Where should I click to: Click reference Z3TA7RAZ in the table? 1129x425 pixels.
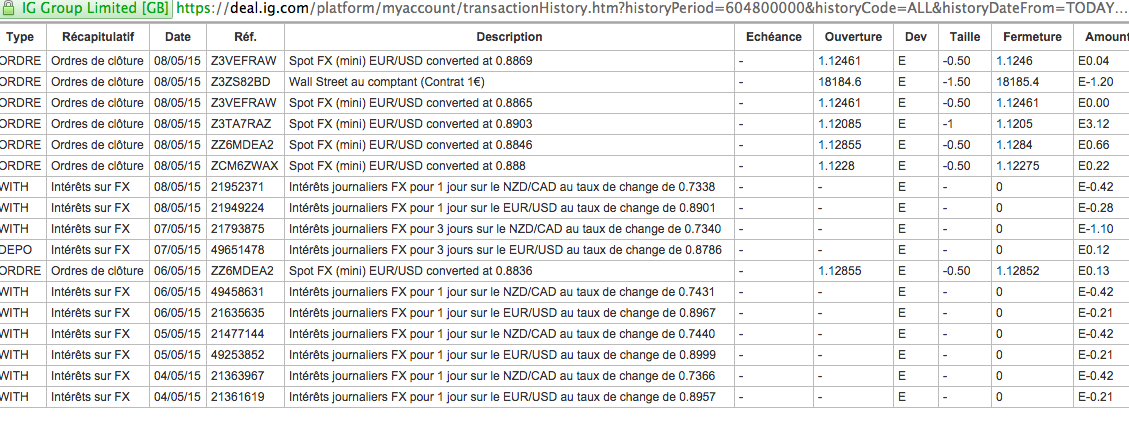click(x=240, y=123)
